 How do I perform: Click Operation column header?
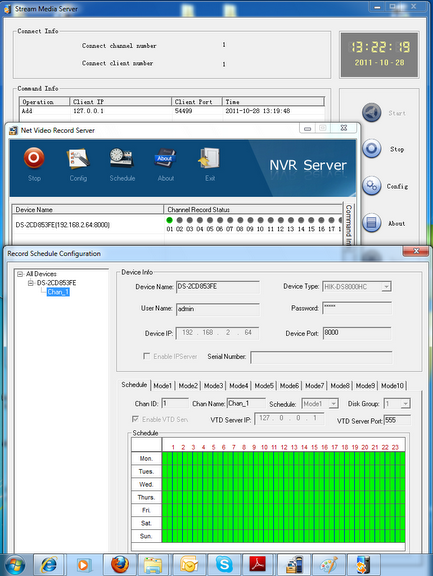(x=44, y=101)
